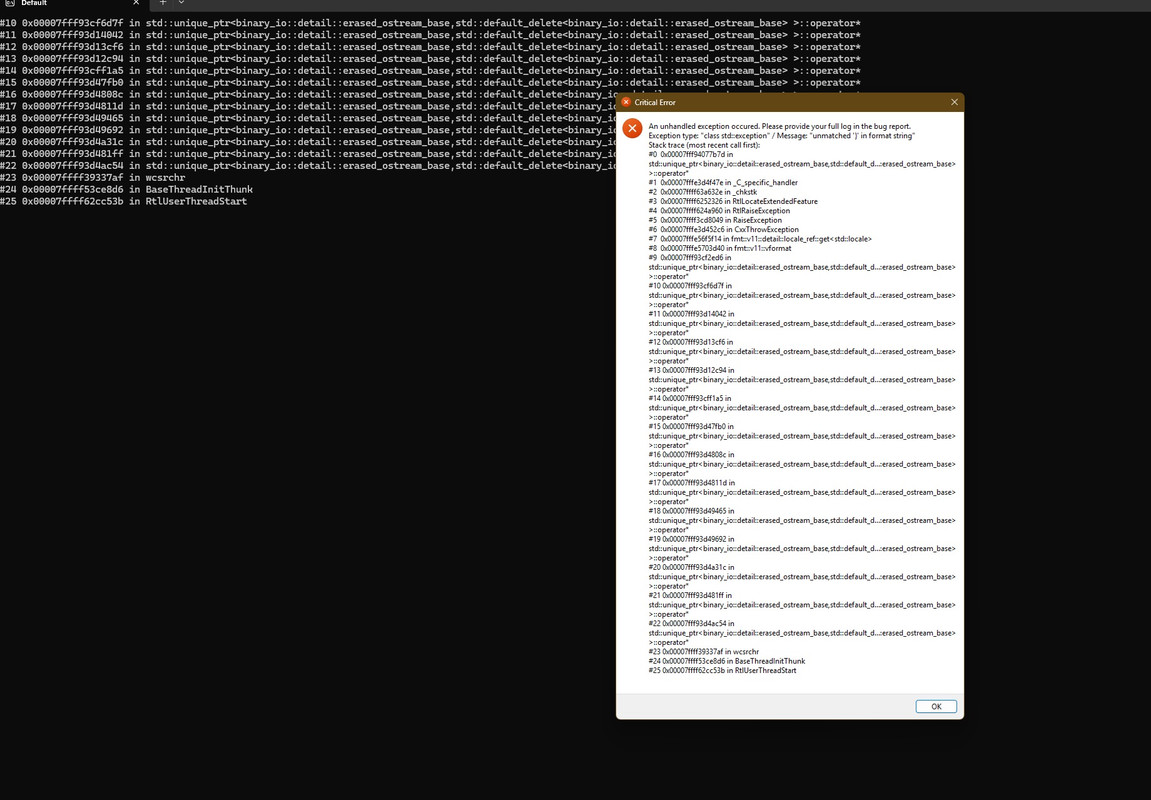Close the Default terminal tab
This screenshot has width=1151, height=800.
136,3
